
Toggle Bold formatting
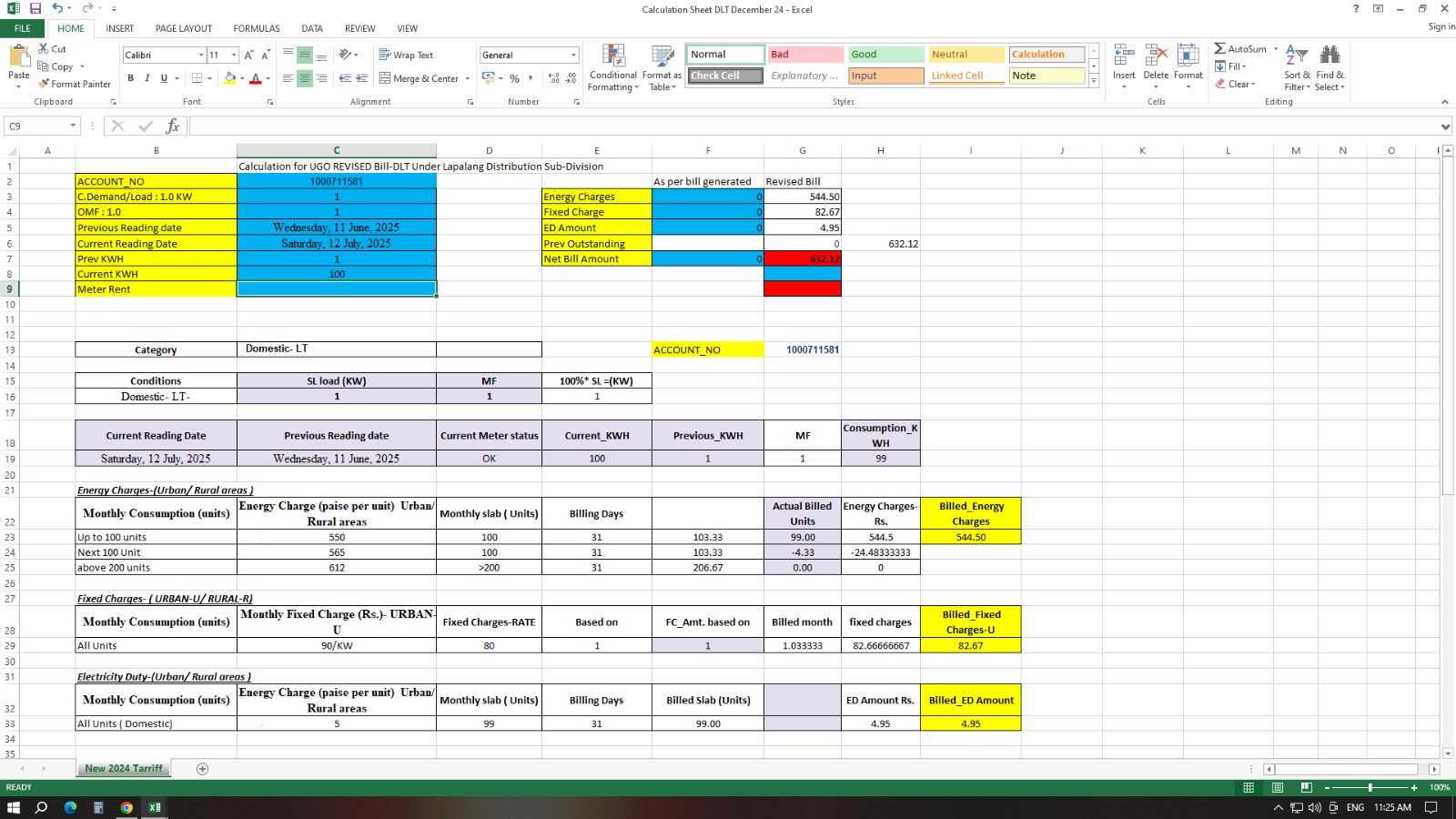(x=131, y=78)
